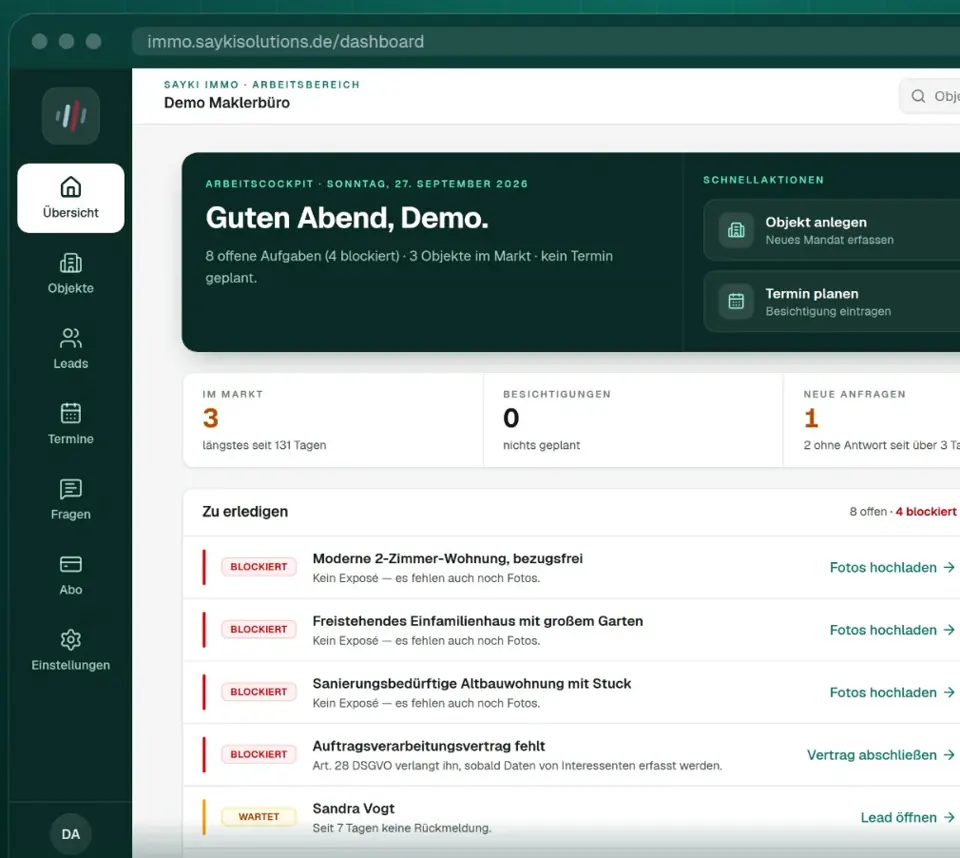
Task: Click arrow next to Vertrag abschließen
Action: [949, 755]
